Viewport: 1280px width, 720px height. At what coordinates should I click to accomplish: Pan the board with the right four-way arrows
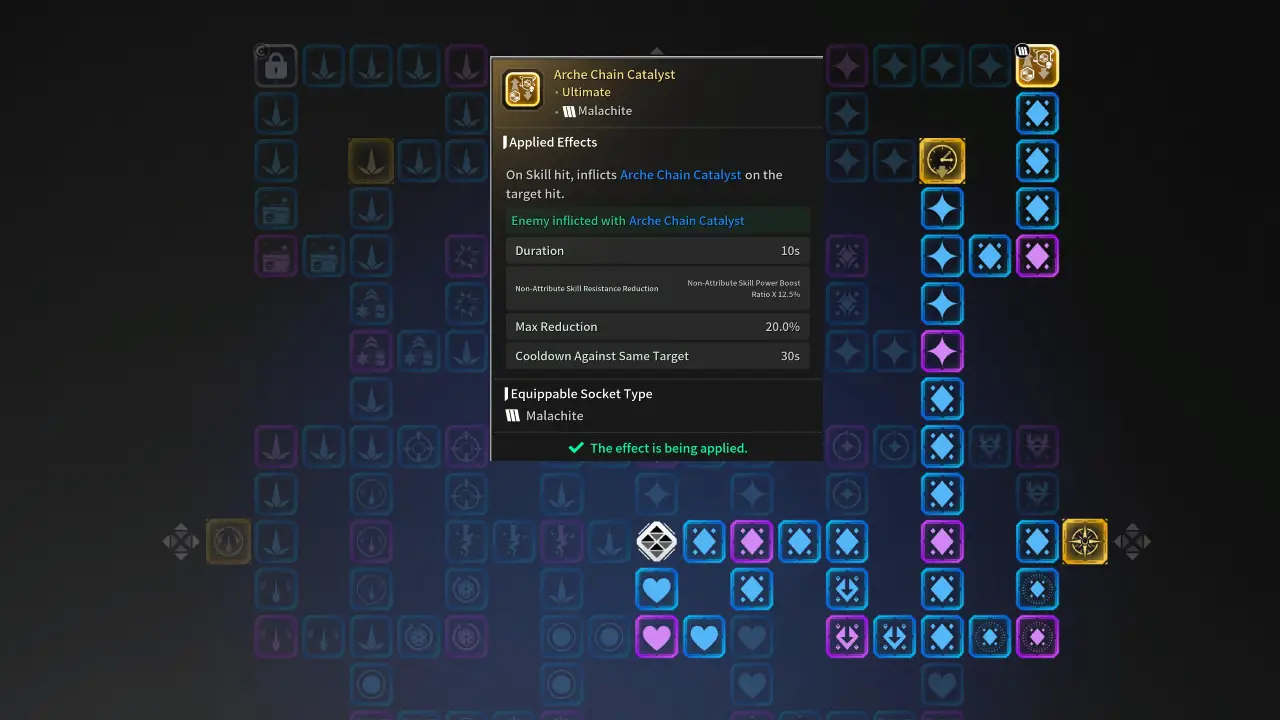[x=1133, y=541]
